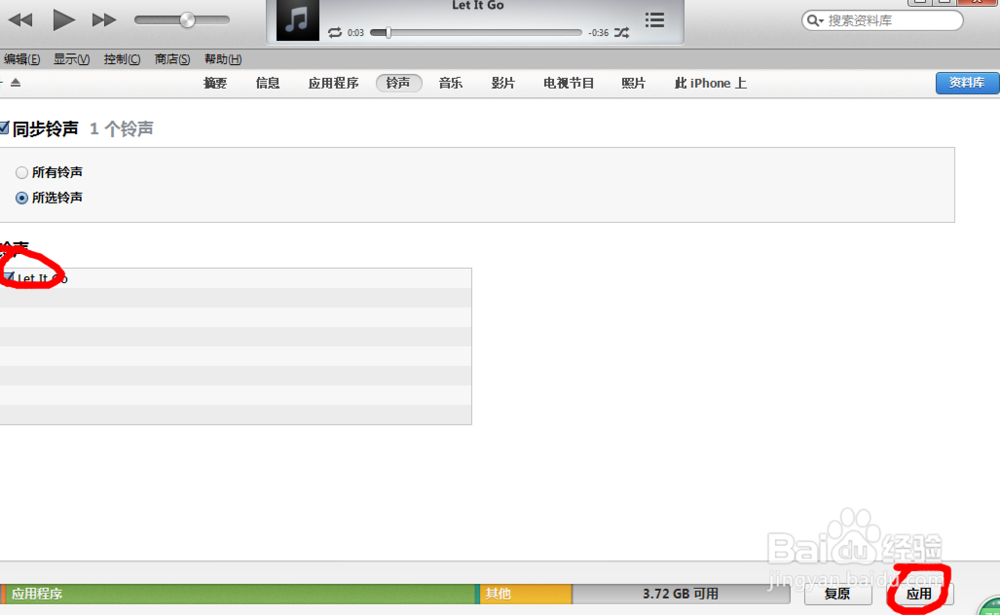Click the search library field
This screenshot has height=615, width=1000.
click(882, 20)
